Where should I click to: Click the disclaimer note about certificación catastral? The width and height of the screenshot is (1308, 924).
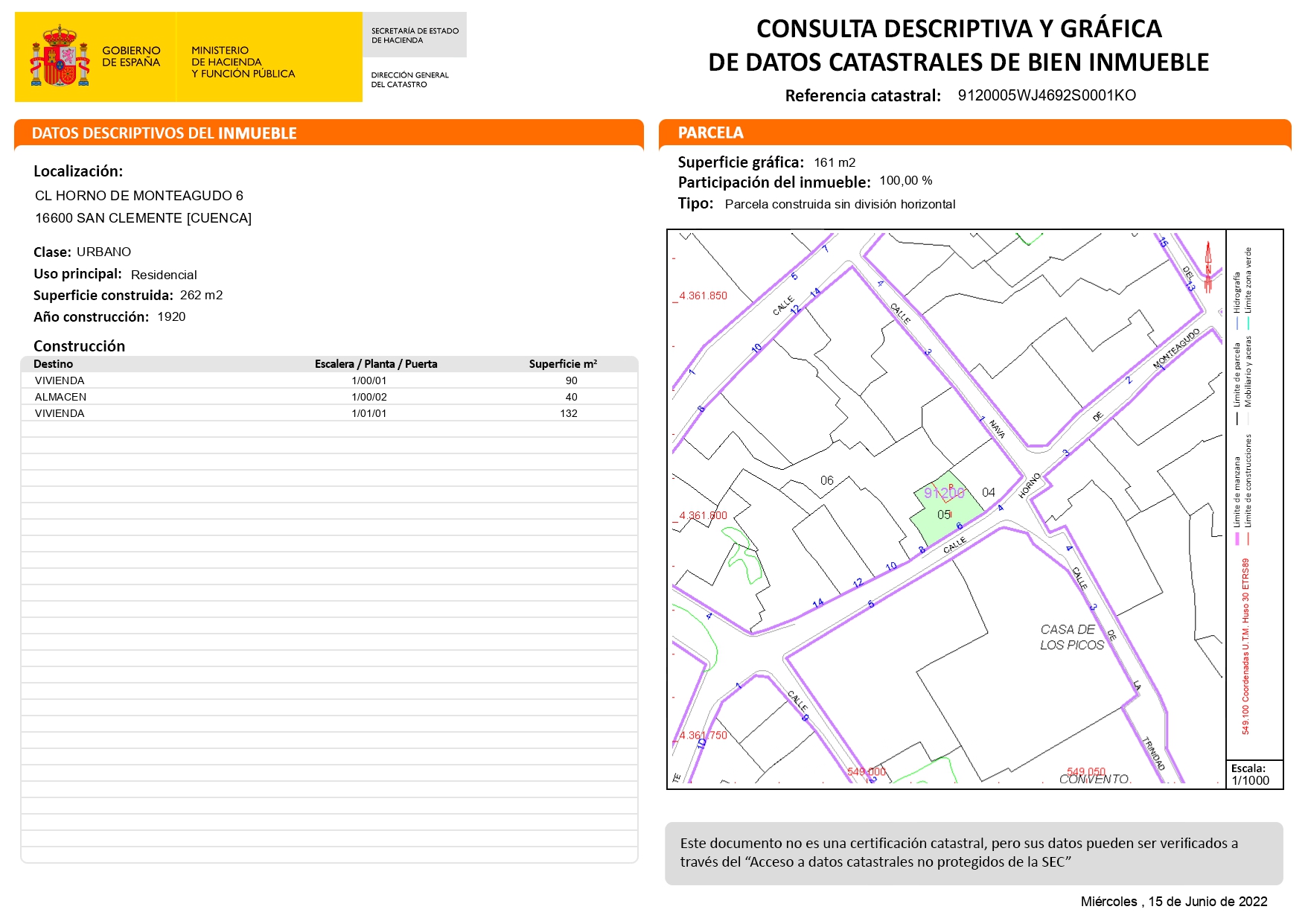click(974, 853)
